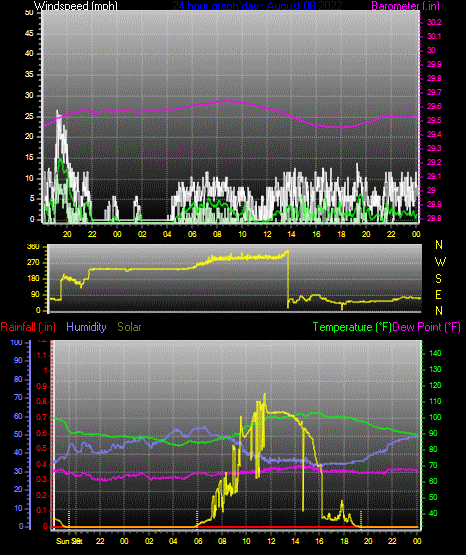The height and width of the screenshot is (555, 466).
Task: Click the red 0.2 on the rainfall axis
Action: coord(42,495)
